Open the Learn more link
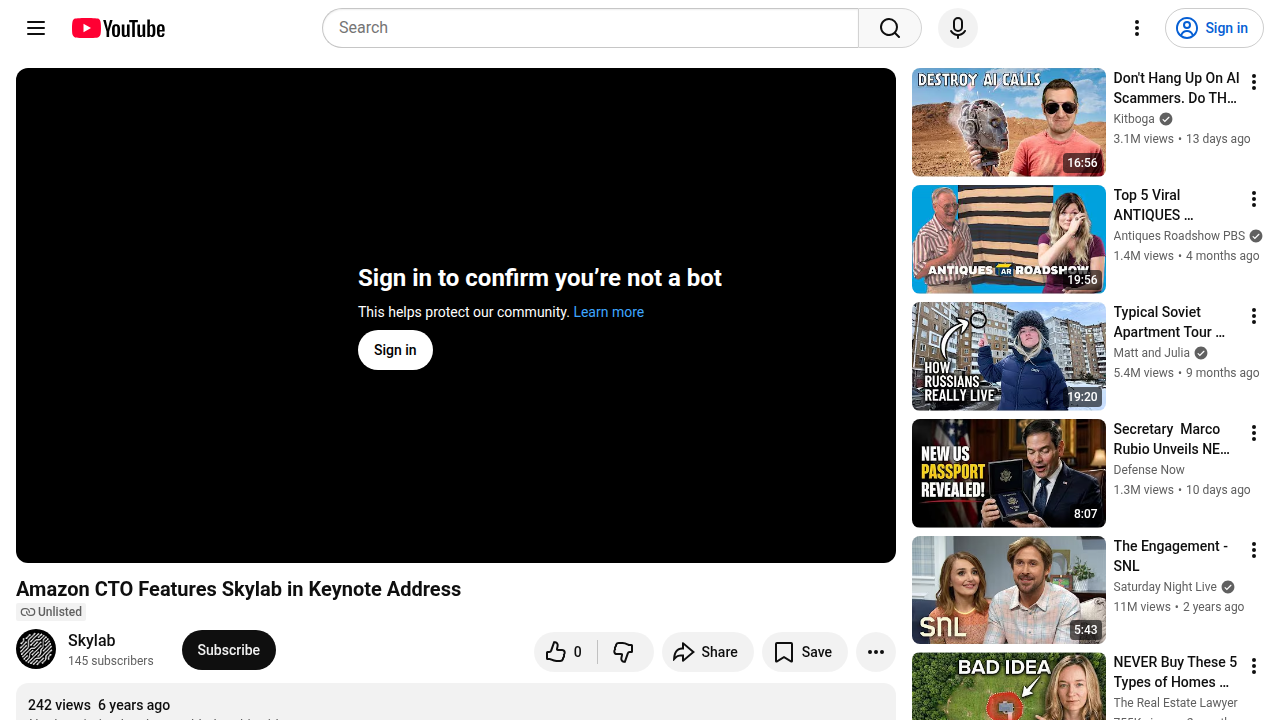 tap(608, 312)
